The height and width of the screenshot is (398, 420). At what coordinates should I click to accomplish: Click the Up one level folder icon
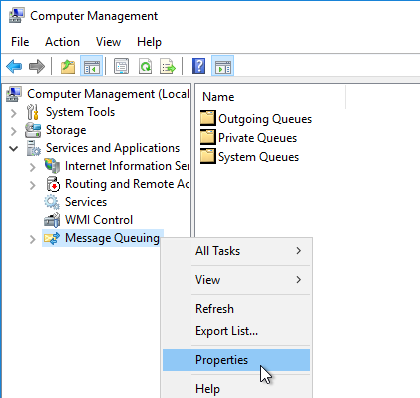pos(68,66)
